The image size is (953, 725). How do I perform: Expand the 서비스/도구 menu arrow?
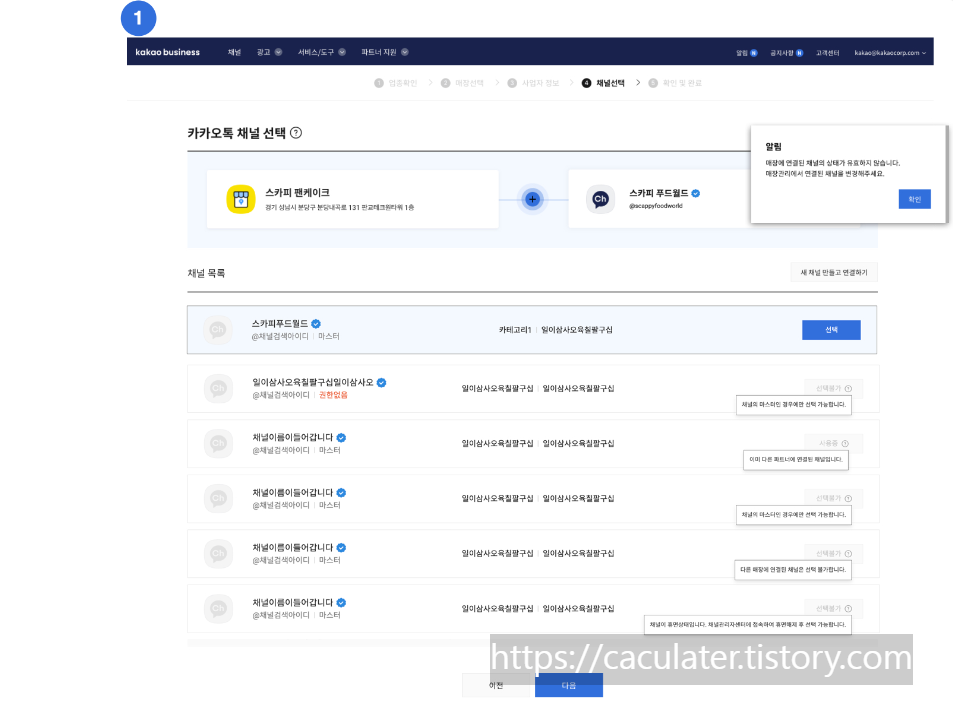(x=342, y=52)
